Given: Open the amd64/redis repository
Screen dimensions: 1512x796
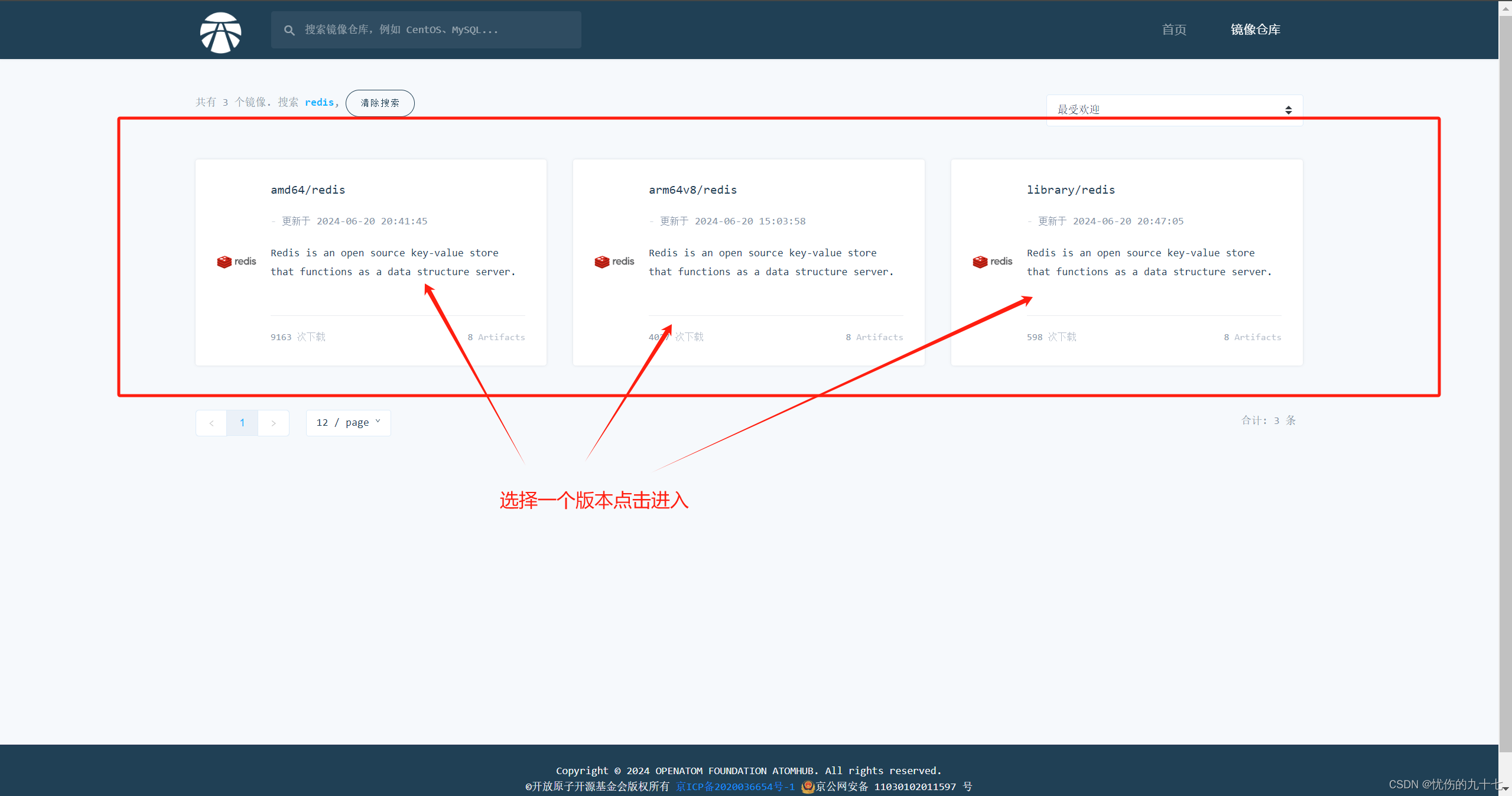Looking at the screenshot, I should pyautogui.click(x=307, y=190).
